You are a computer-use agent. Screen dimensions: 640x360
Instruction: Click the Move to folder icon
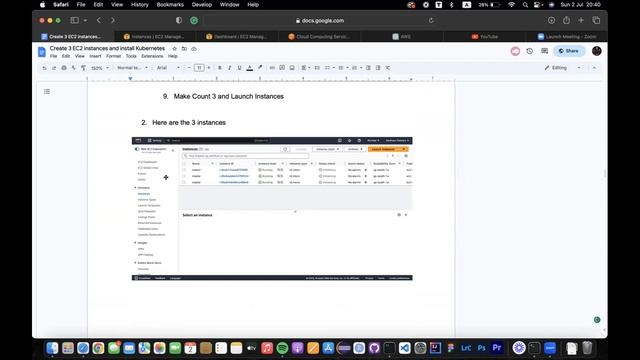point(184,49)
